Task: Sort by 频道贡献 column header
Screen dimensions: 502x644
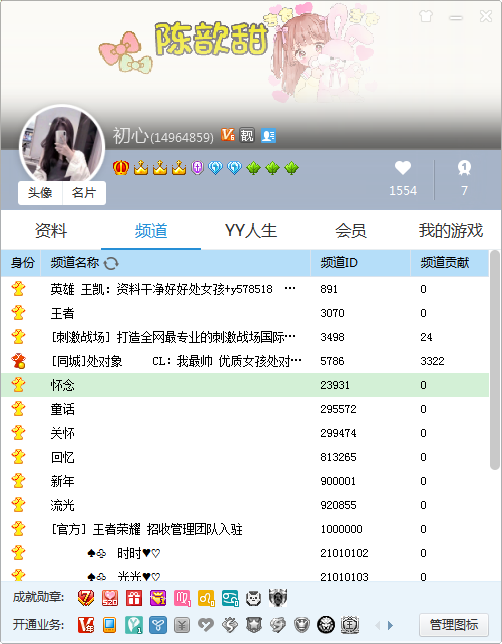Action: pos(450,263)
